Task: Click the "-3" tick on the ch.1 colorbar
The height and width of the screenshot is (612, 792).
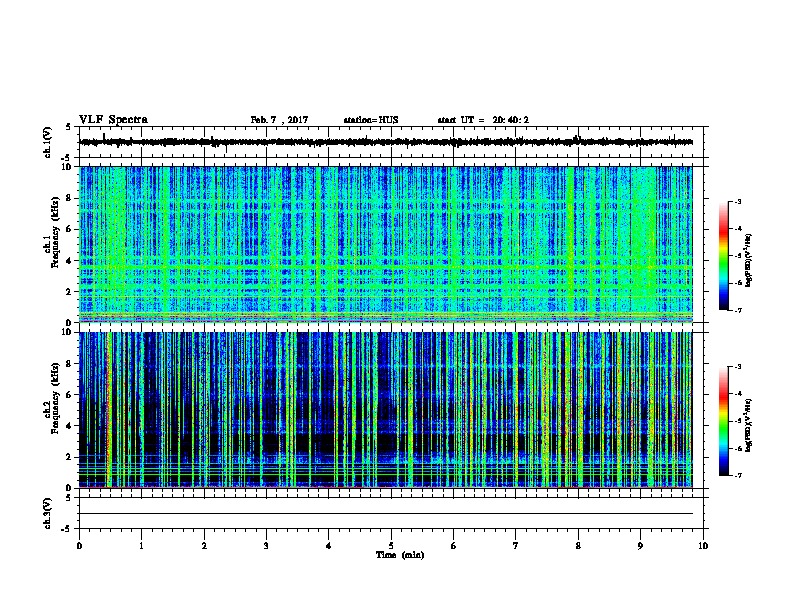Action: 738,201
